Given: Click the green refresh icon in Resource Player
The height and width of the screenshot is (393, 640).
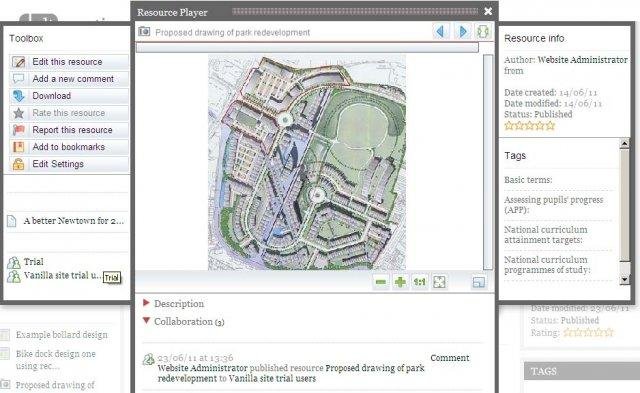Looking at the screenshot, I should pyautogui.click(x=483, y=31).
